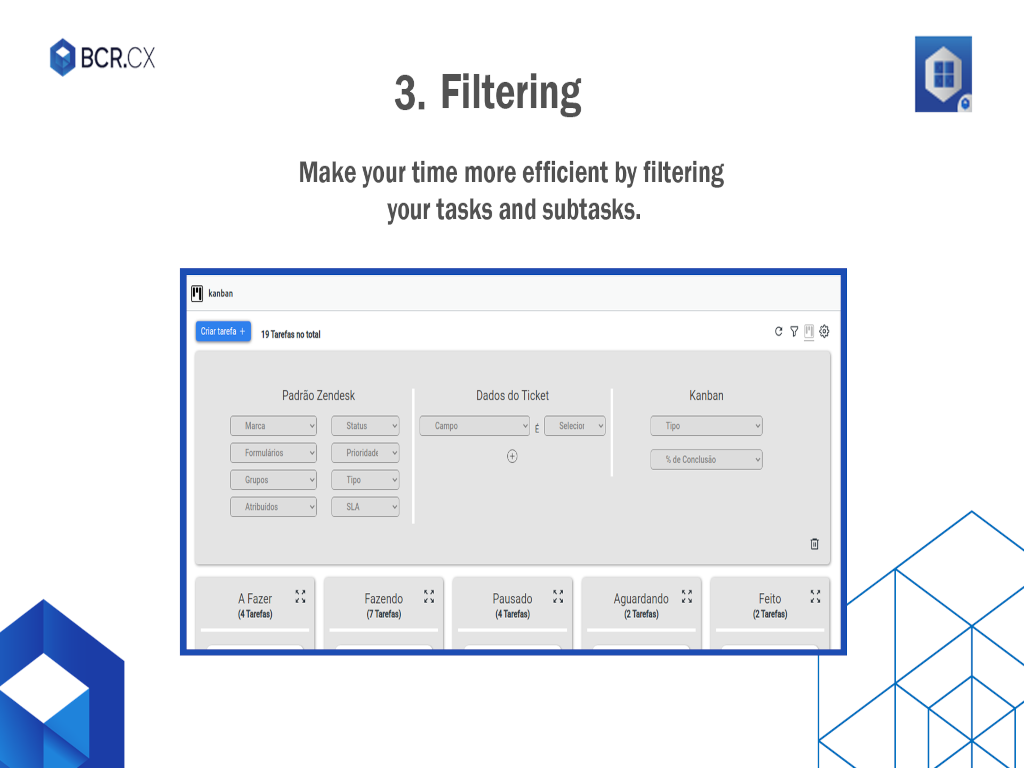1024x768 pixels.
Task: Click the BCR.CX logo
Action: click(x=103, y=57)
